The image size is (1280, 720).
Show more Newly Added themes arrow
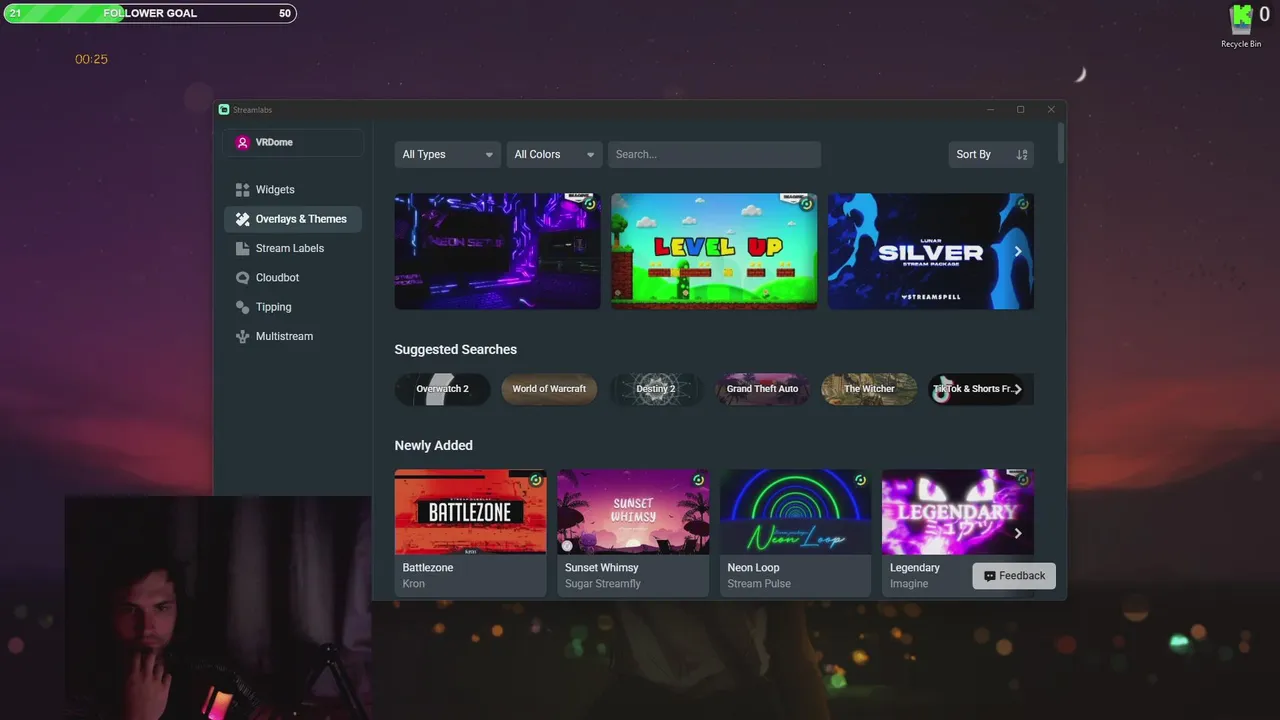1018,533
